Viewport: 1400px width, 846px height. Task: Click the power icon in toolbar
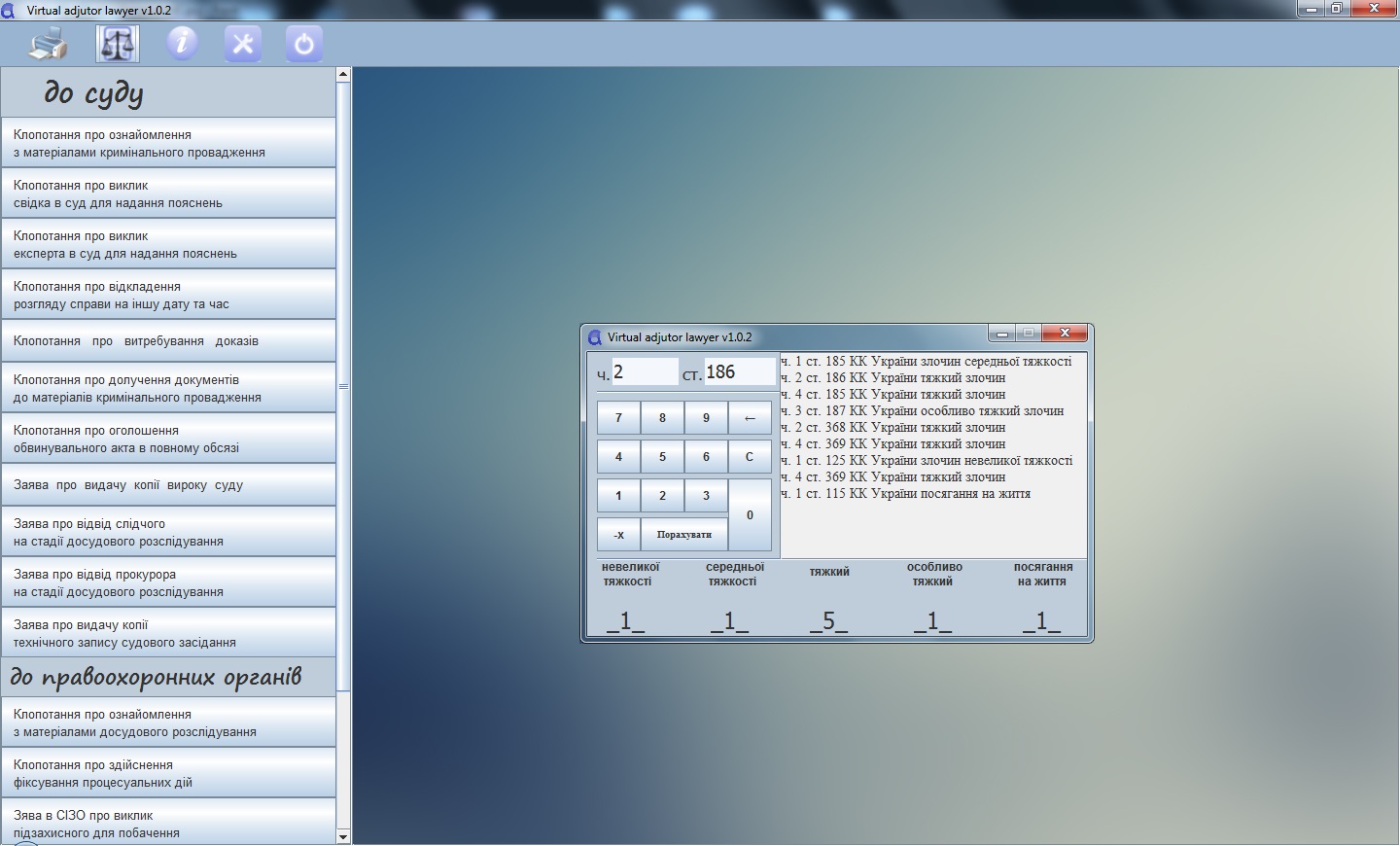(304, 44)
